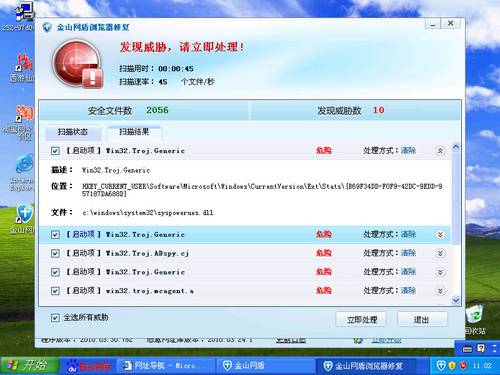The width and height of the screenshot is (500, 375).
Task: Click the results list scroll up arrow
Action: click(456, 146)
